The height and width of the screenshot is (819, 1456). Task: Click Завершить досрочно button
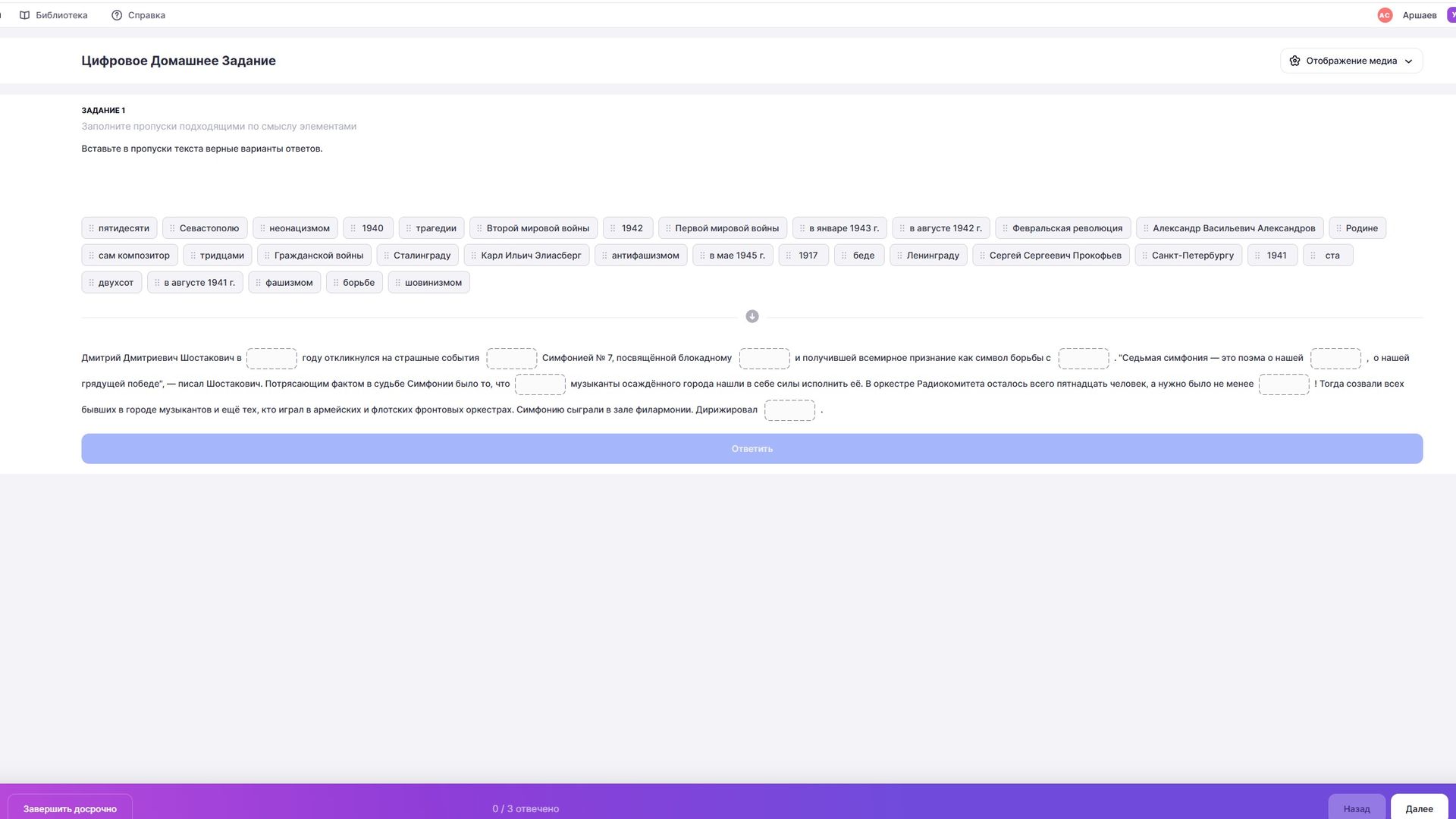pos(70,808)
